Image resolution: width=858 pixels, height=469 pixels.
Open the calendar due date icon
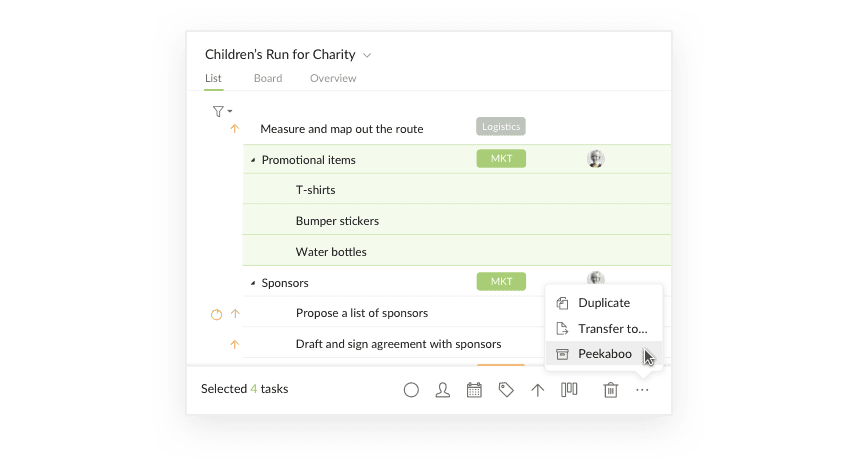coord(474,390)
